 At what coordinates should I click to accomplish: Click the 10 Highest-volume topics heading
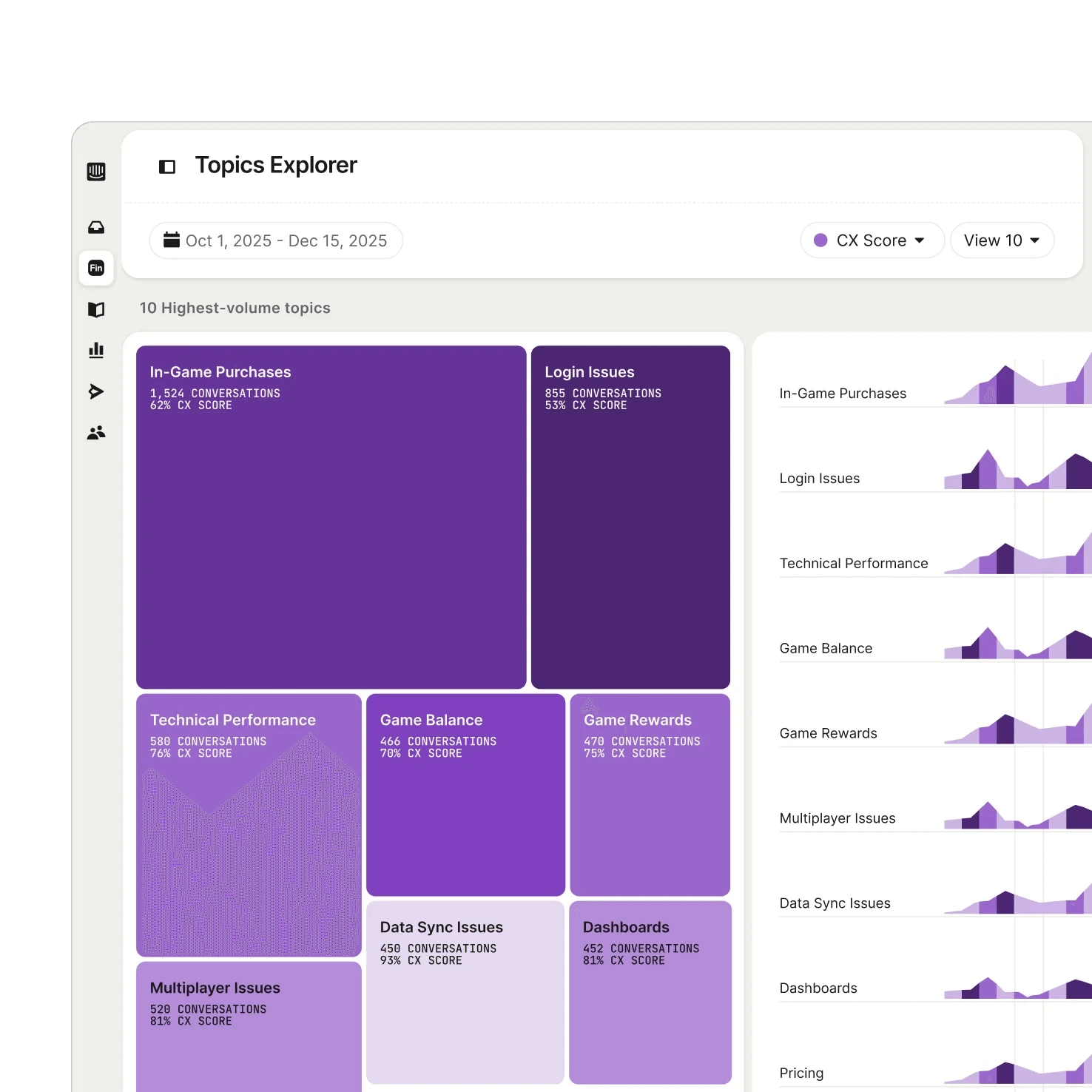235,308
